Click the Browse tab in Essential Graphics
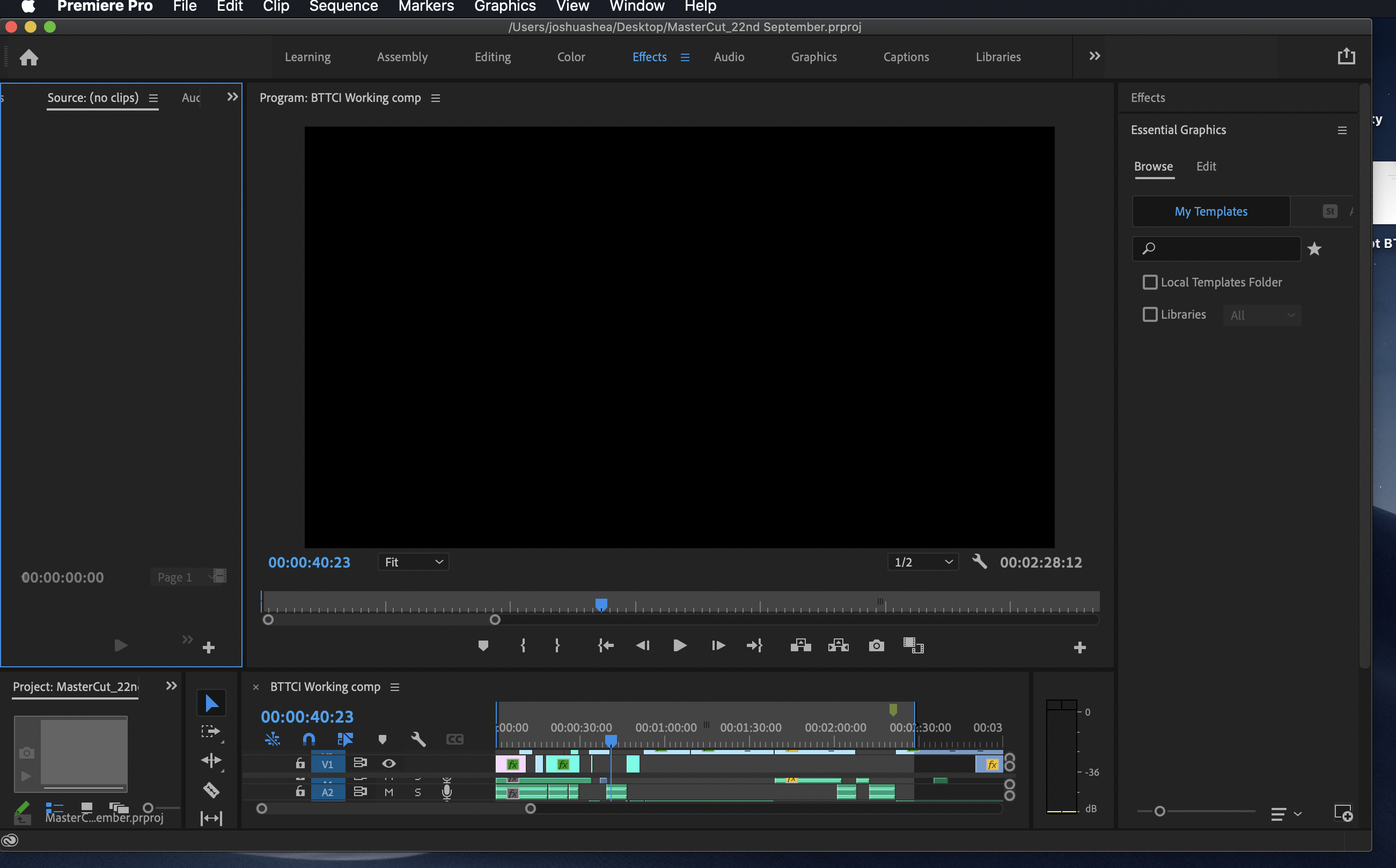This screenshot has width=1396, height=868. click(x=1154, y=166)
